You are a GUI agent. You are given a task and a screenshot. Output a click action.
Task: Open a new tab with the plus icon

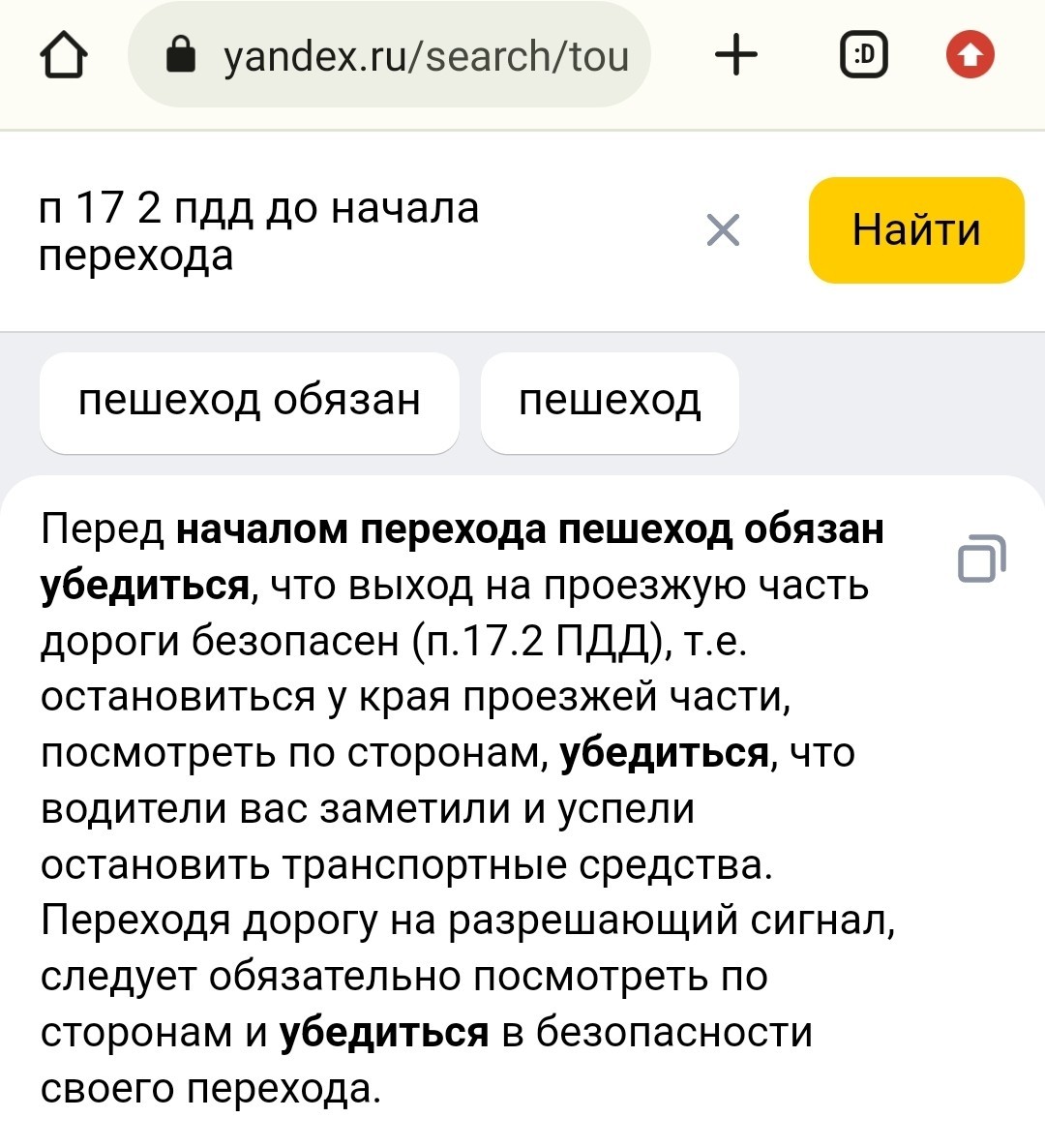[735, 55]
